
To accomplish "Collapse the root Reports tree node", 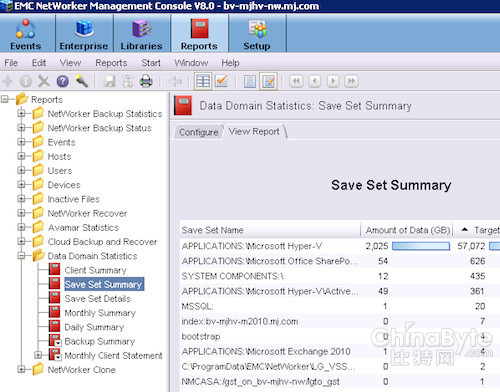I will pyautogui.click(x=5, y=99).
